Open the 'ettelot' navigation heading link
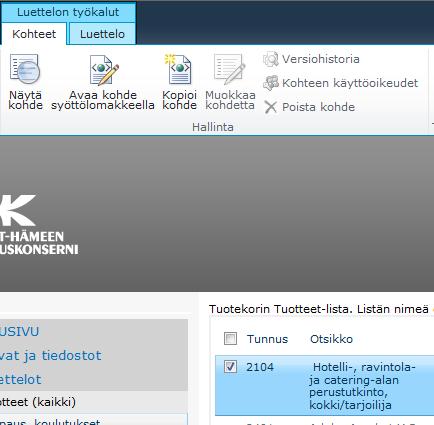Screen dimensions: 434x425 pos(20,379)
